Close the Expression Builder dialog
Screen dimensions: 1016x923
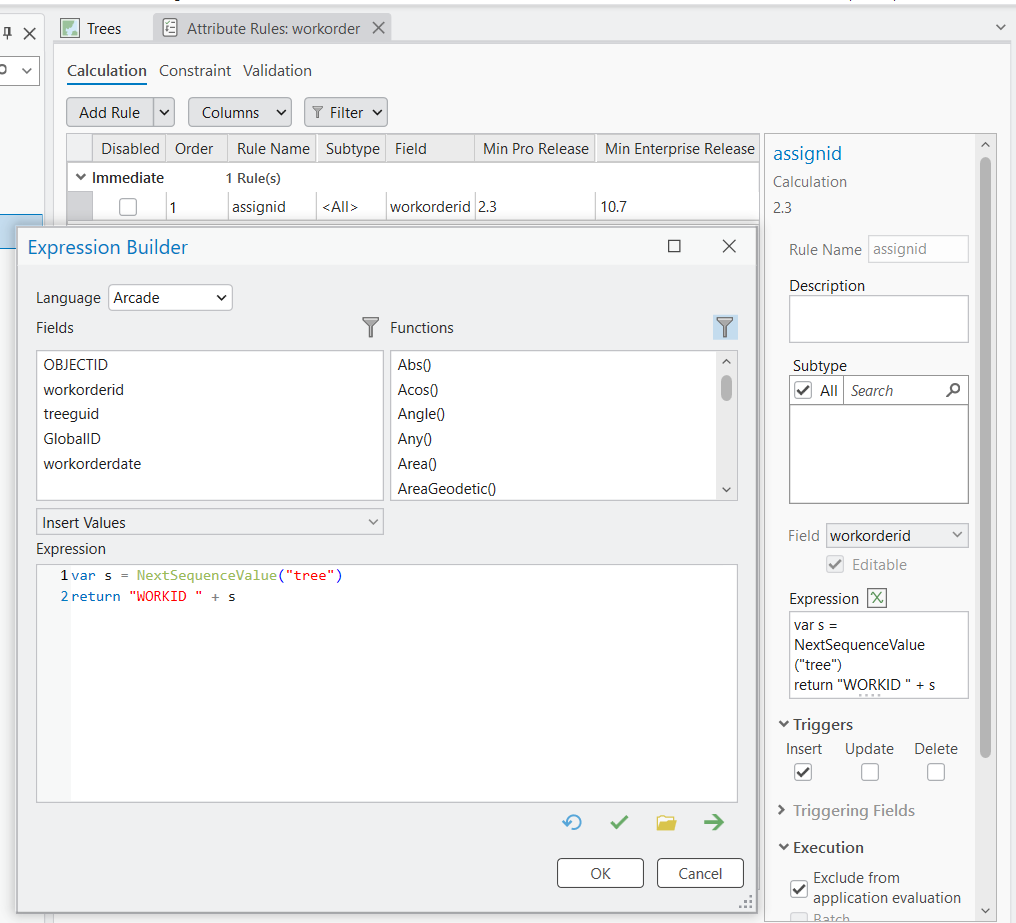729,246
